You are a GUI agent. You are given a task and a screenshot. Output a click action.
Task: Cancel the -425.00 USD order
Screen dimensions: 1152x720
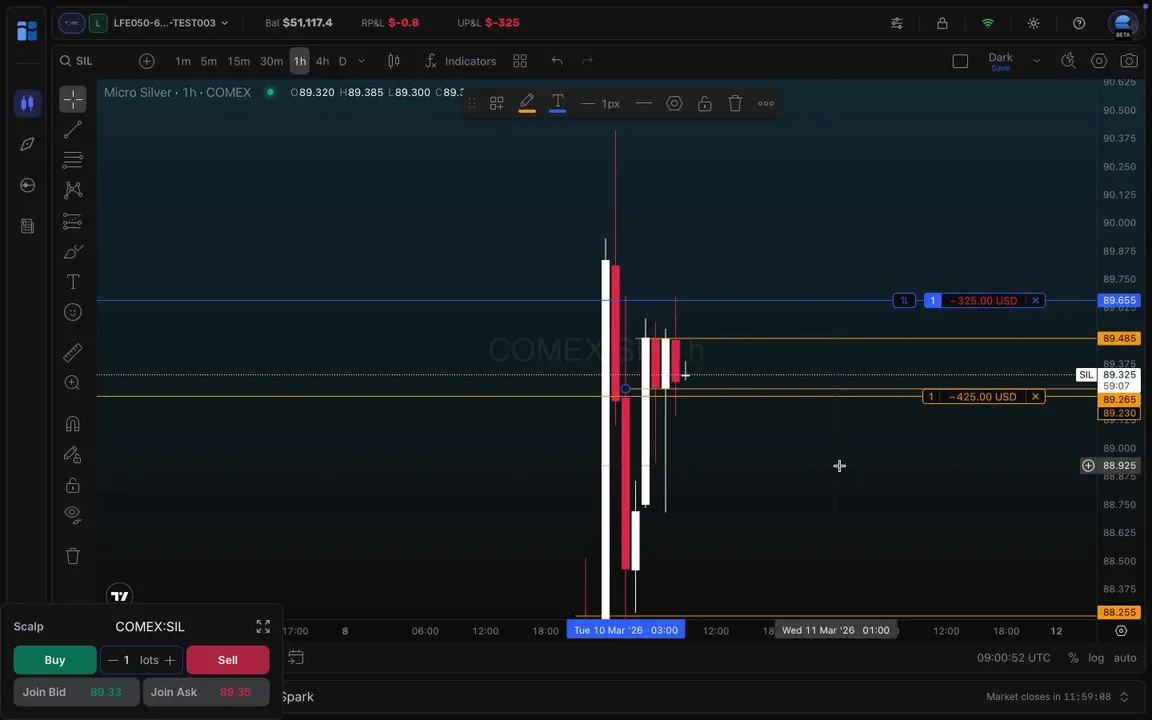(x=1036, y=397)
